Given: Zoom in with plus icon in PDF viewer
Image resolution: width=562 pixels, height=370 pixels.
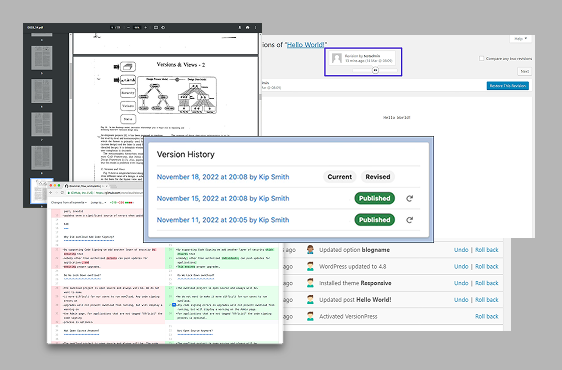Looking at the screenshot, I should [146, 28].
